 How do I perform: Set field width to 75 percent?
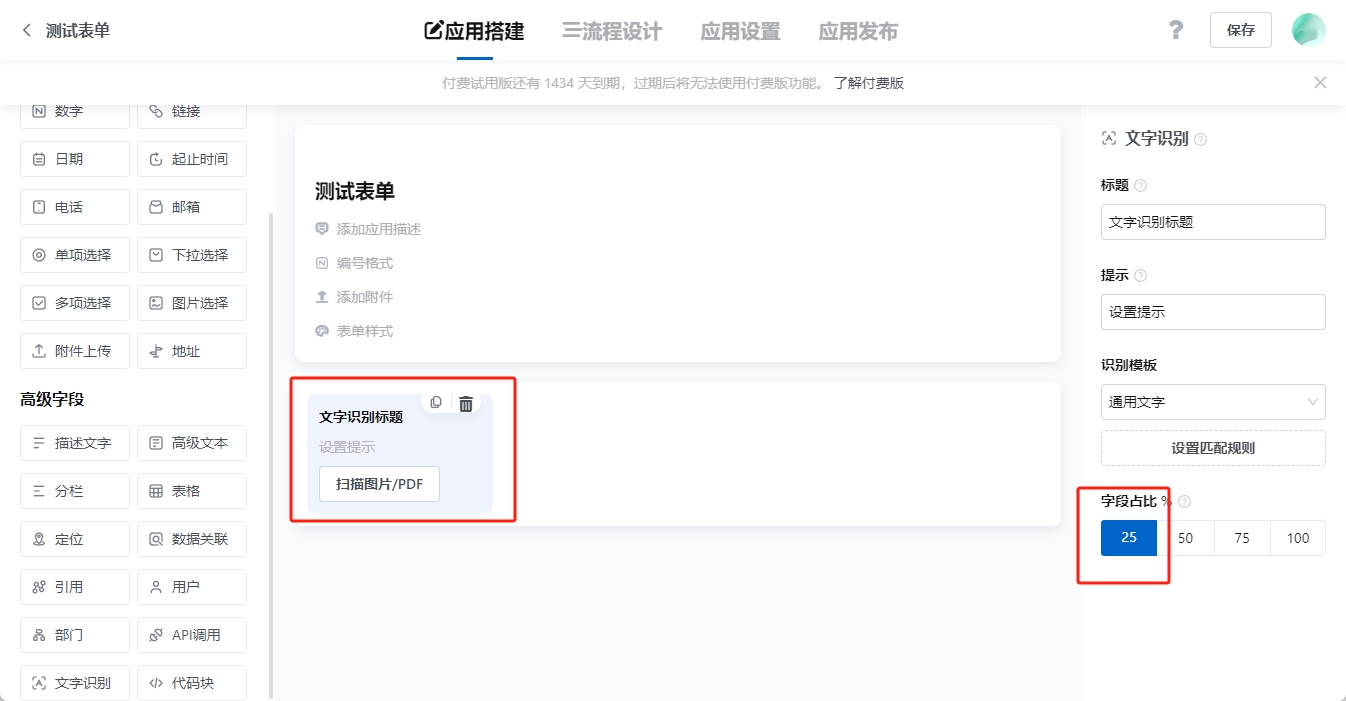tap(1242, 538)
